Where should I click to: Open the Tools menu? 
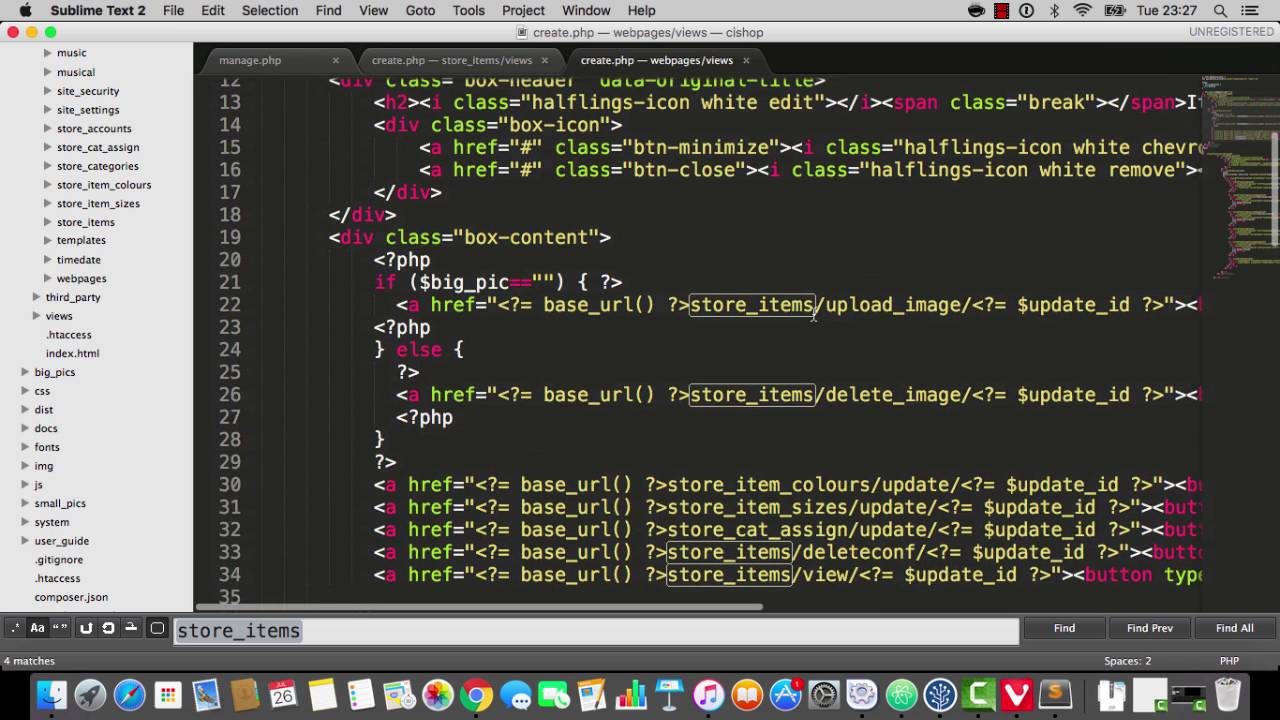[468, 10]
